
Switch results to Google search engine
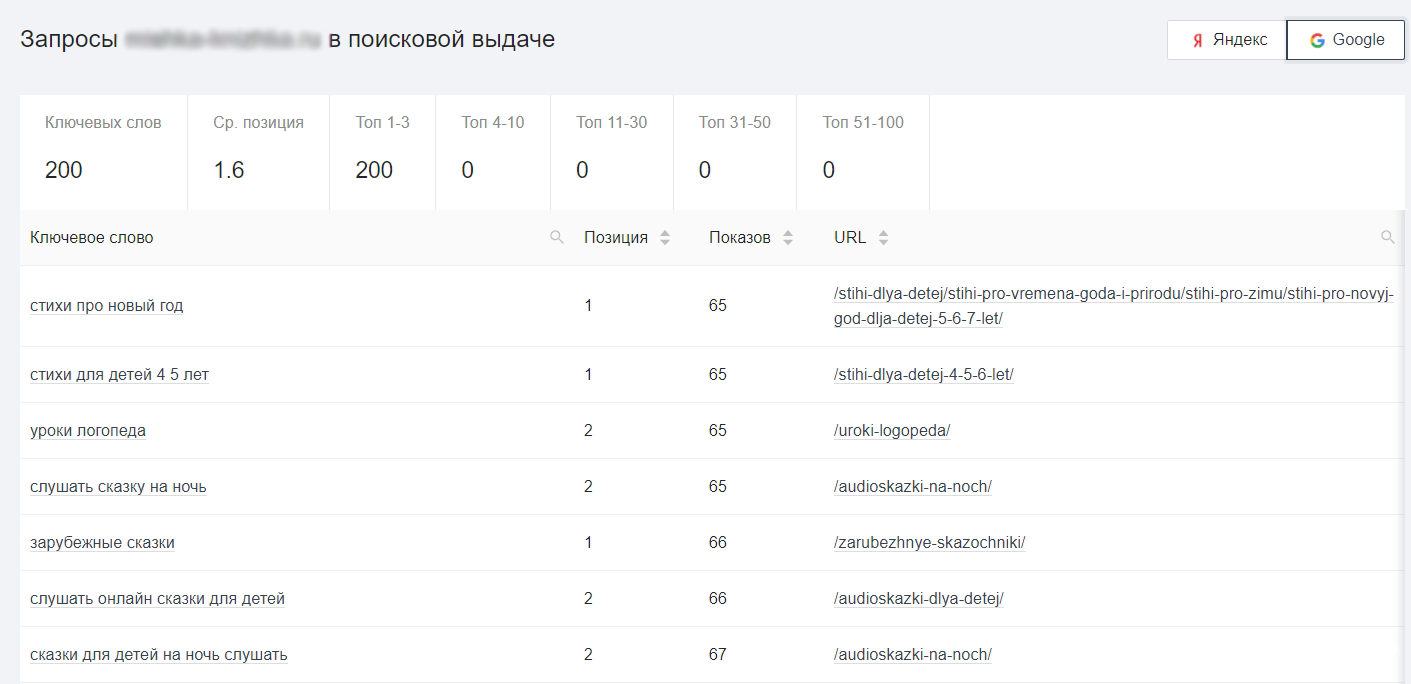click(1345, 39)
